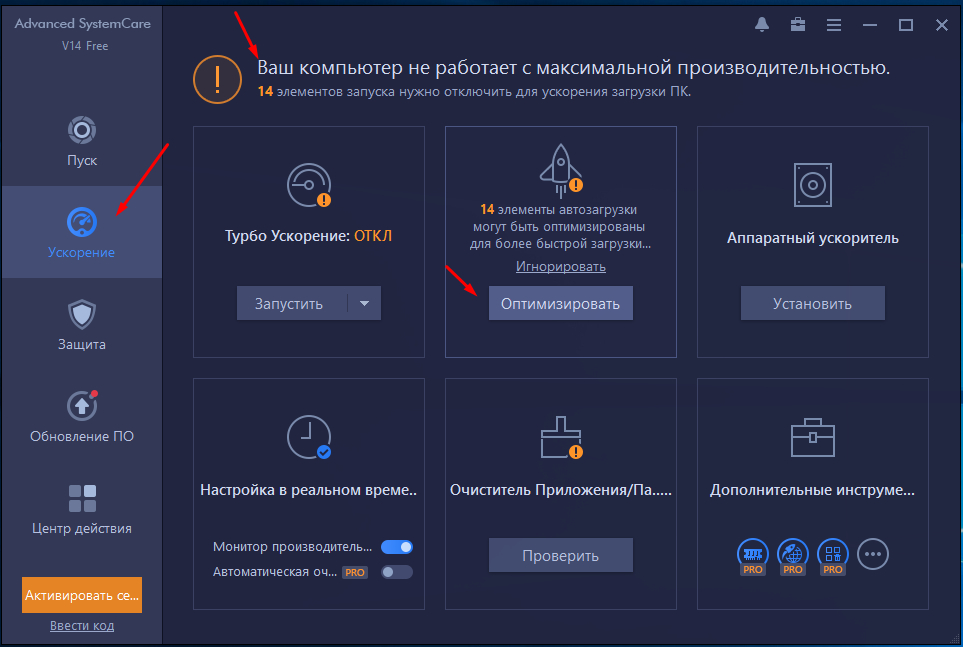Click the Аппаратный ускоритель title
Image resolution: width=963 pixels, height=647 pixels.
click(813, 238)
